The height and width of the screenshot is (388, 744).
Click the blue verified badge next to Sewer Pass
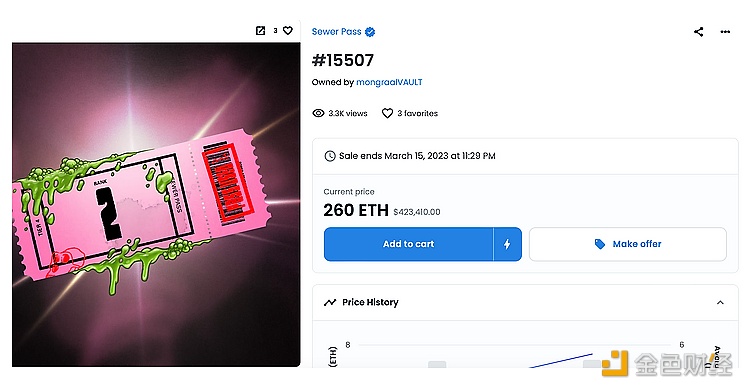[370, 32]
